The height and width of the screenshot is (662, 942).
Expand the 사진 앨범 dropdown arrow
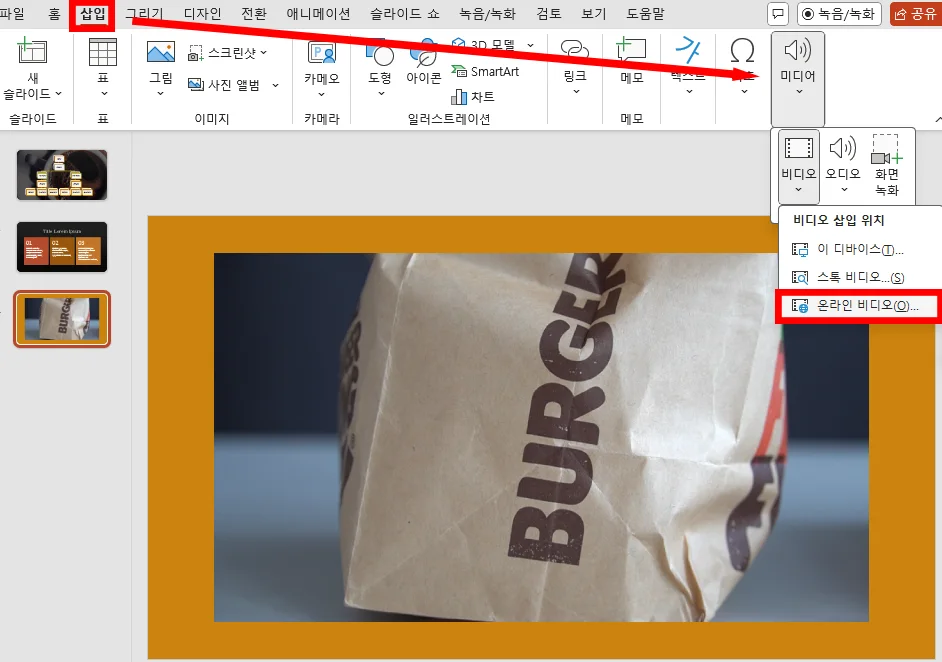click(276, 85)
